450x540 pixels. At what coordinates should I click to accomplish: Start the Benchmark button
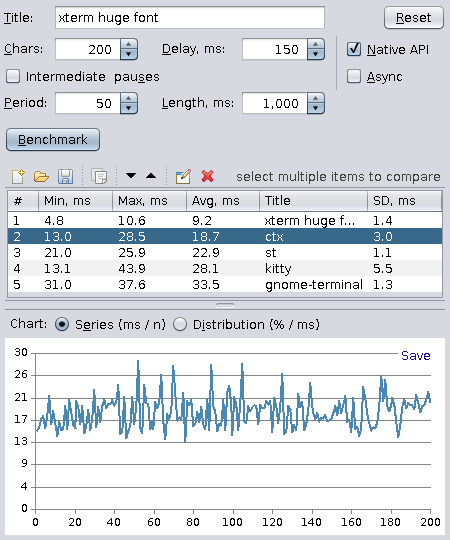53,139
